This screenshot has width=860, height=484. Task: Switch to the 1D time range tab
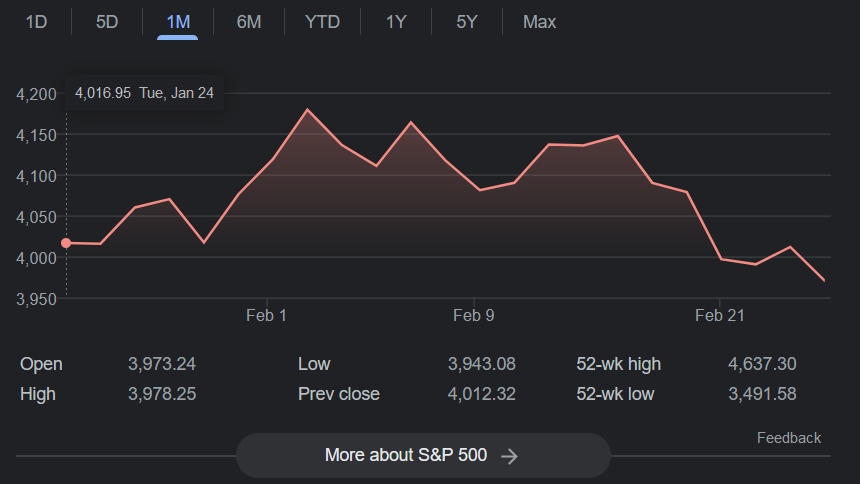36,22
